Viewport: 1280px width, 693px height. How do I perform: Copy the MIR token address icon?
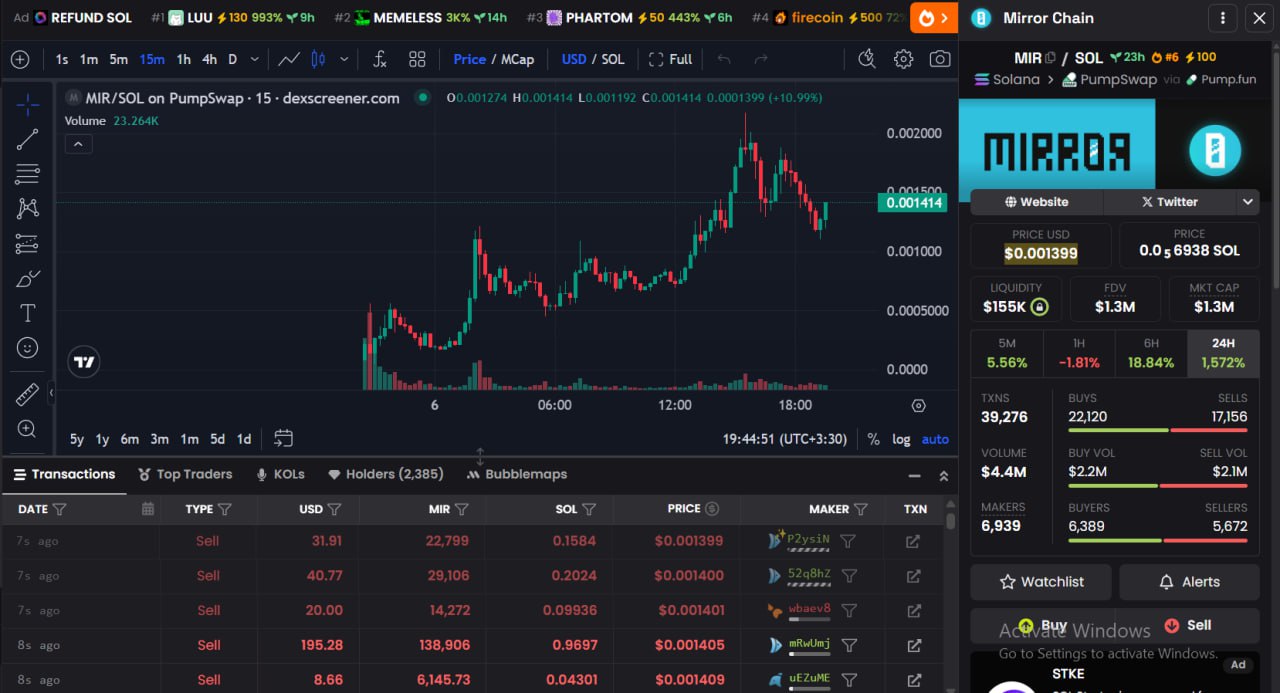pos(1050,58)
